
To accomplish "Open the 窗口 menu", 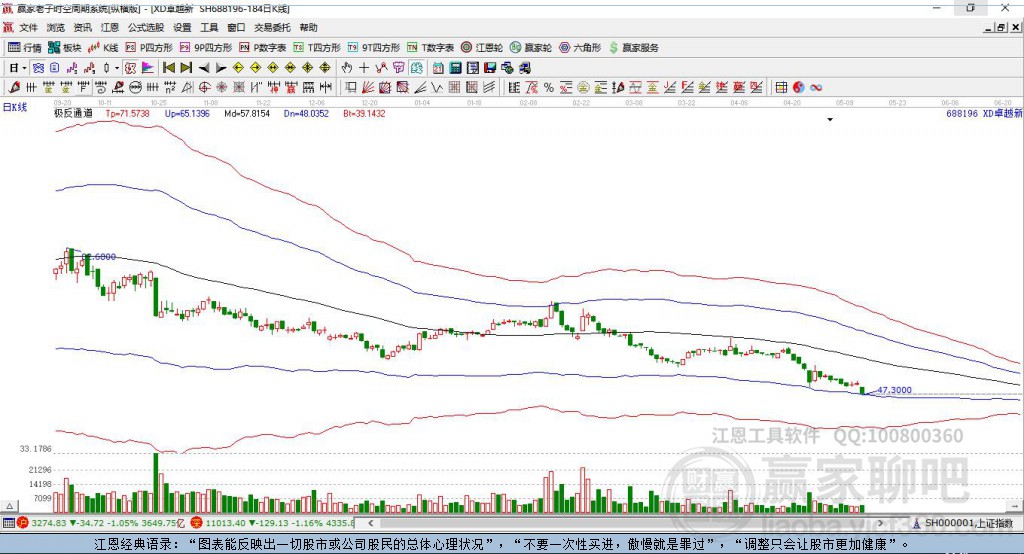I will coord(236,27).
